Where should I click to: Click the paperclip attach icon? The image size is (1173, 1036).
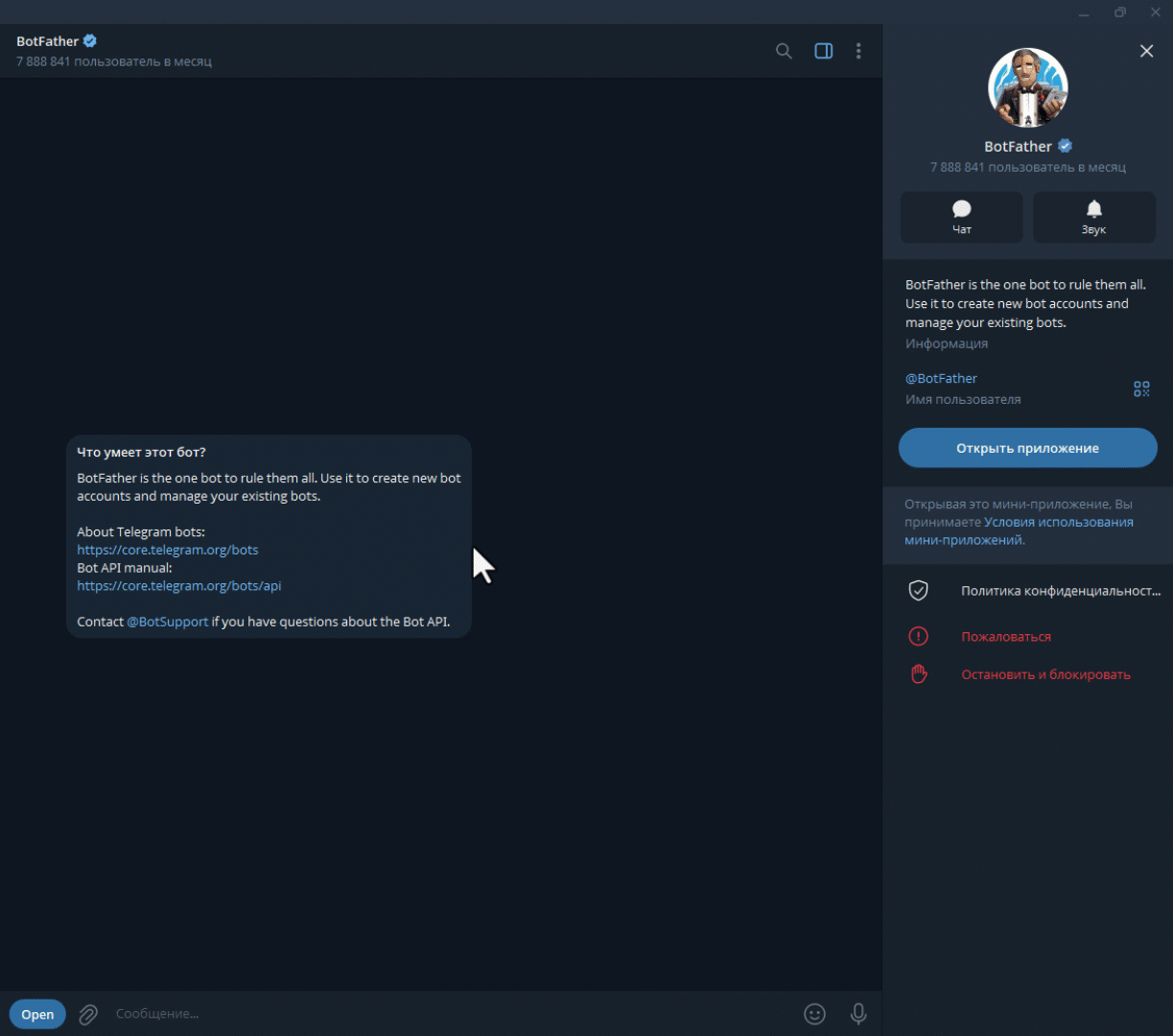88,1014
